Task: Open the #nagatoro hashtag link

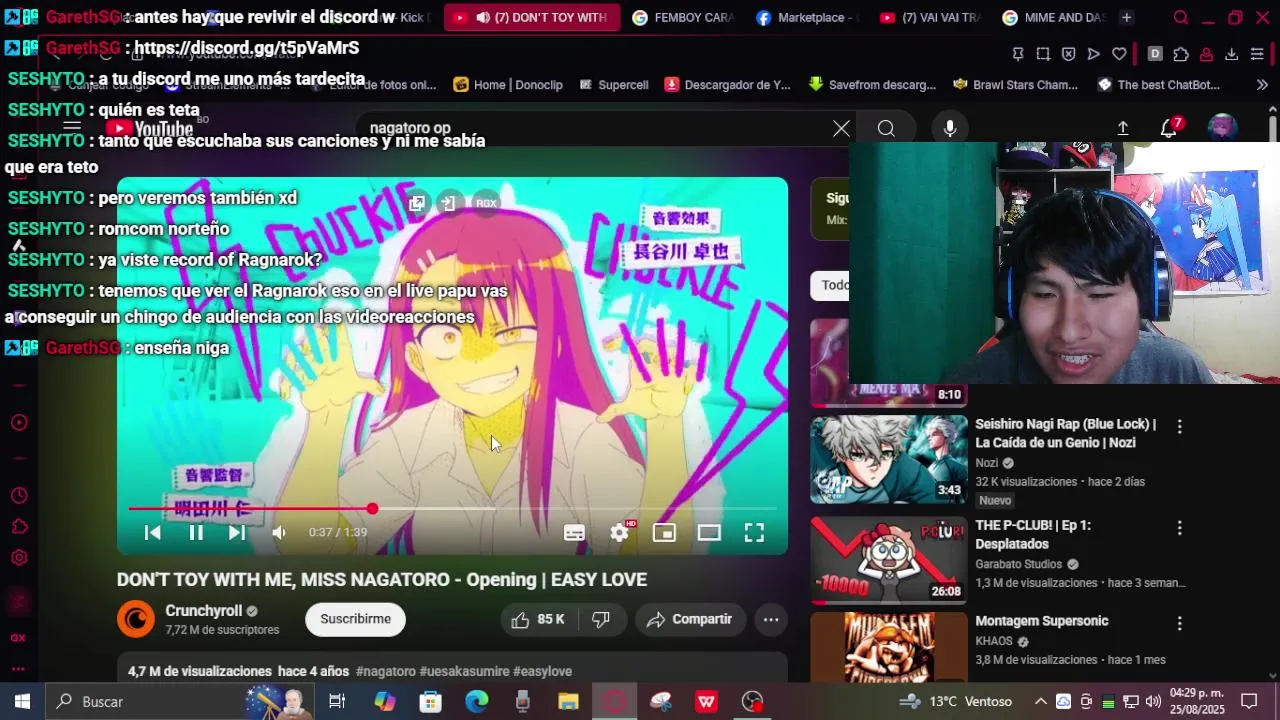Action: click(x=385, y=672)
